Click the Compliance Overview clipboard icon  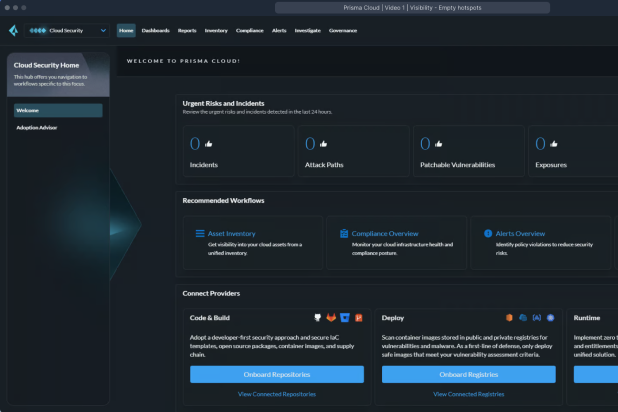click(x=344, y=233)
